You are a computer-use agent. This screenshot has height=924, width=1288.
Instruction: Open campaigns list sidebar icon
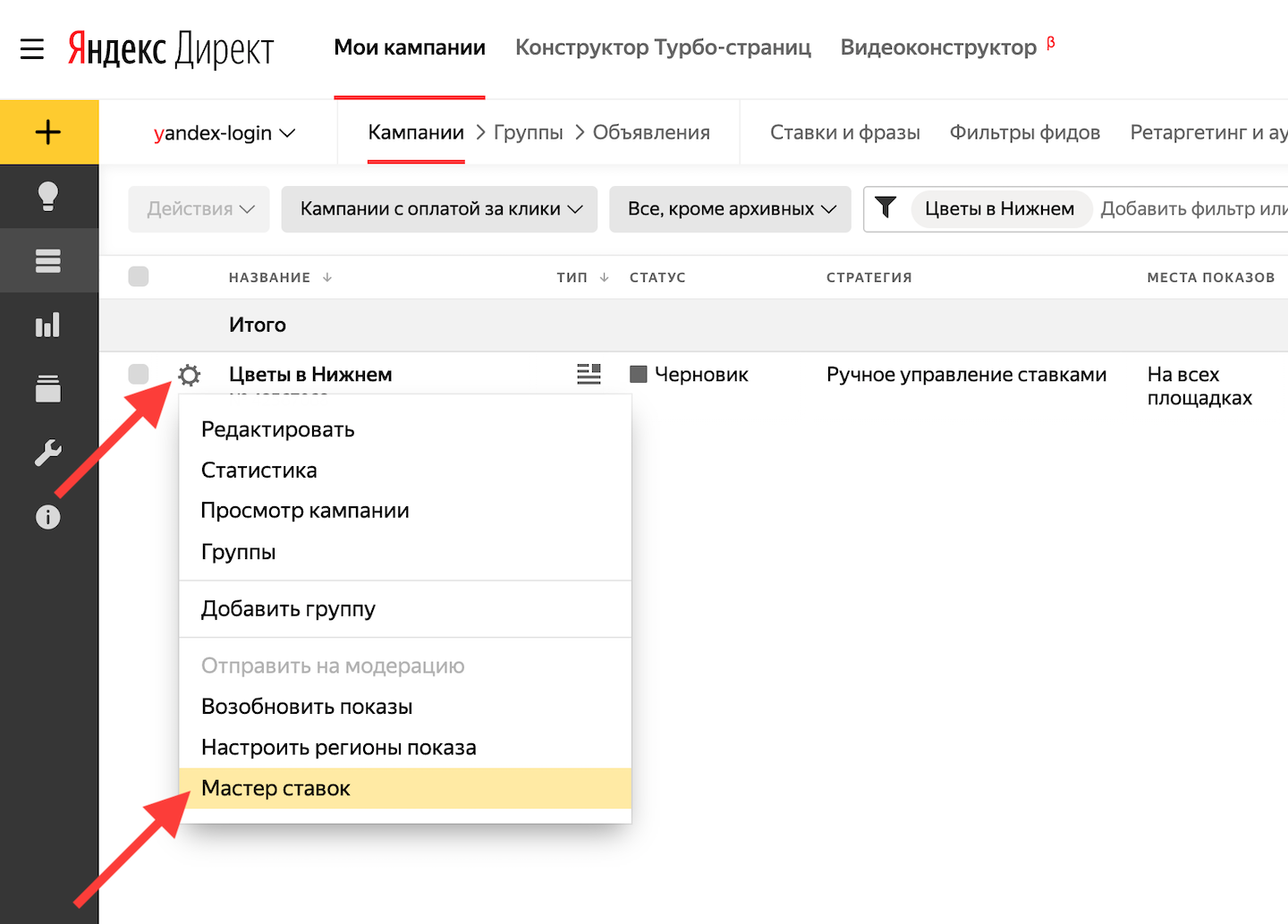point(48,260)
